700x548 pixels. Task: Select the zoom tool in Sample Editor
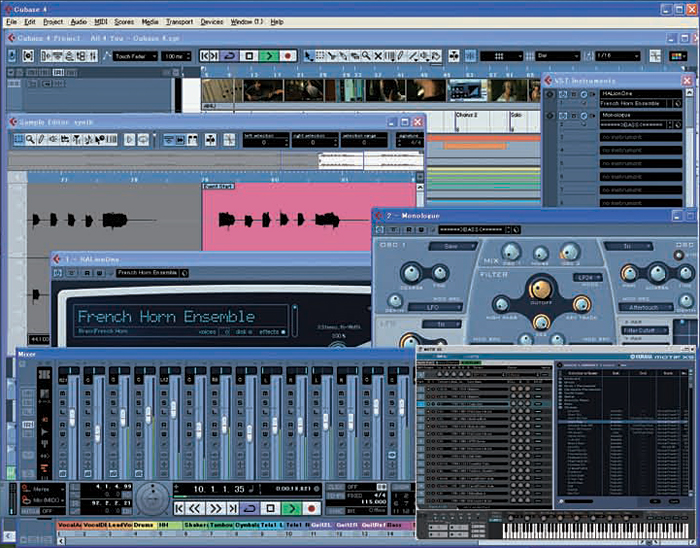coord(30,140)
